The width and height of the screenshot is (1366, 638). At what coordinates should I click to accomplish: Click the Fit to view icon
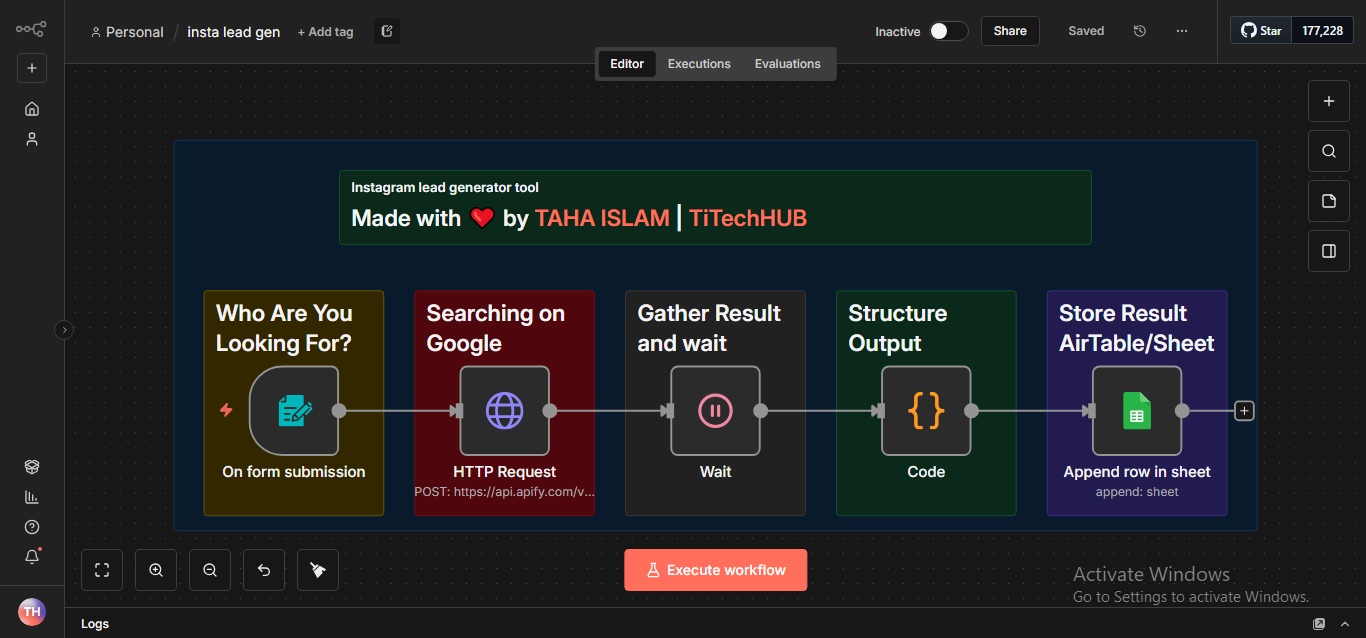coord(102,570)
